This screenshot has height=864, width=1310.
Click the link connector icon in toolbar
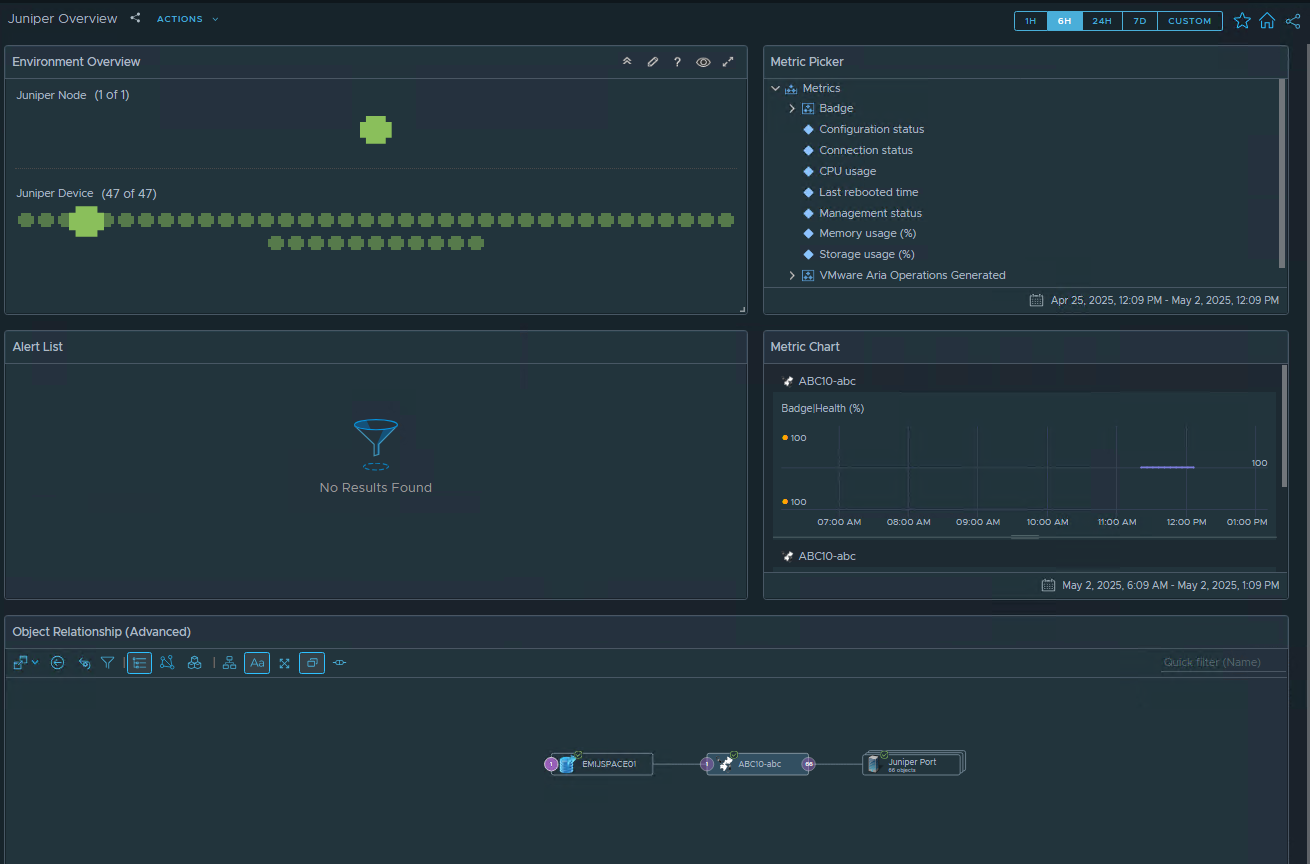[x=340, y=662]
